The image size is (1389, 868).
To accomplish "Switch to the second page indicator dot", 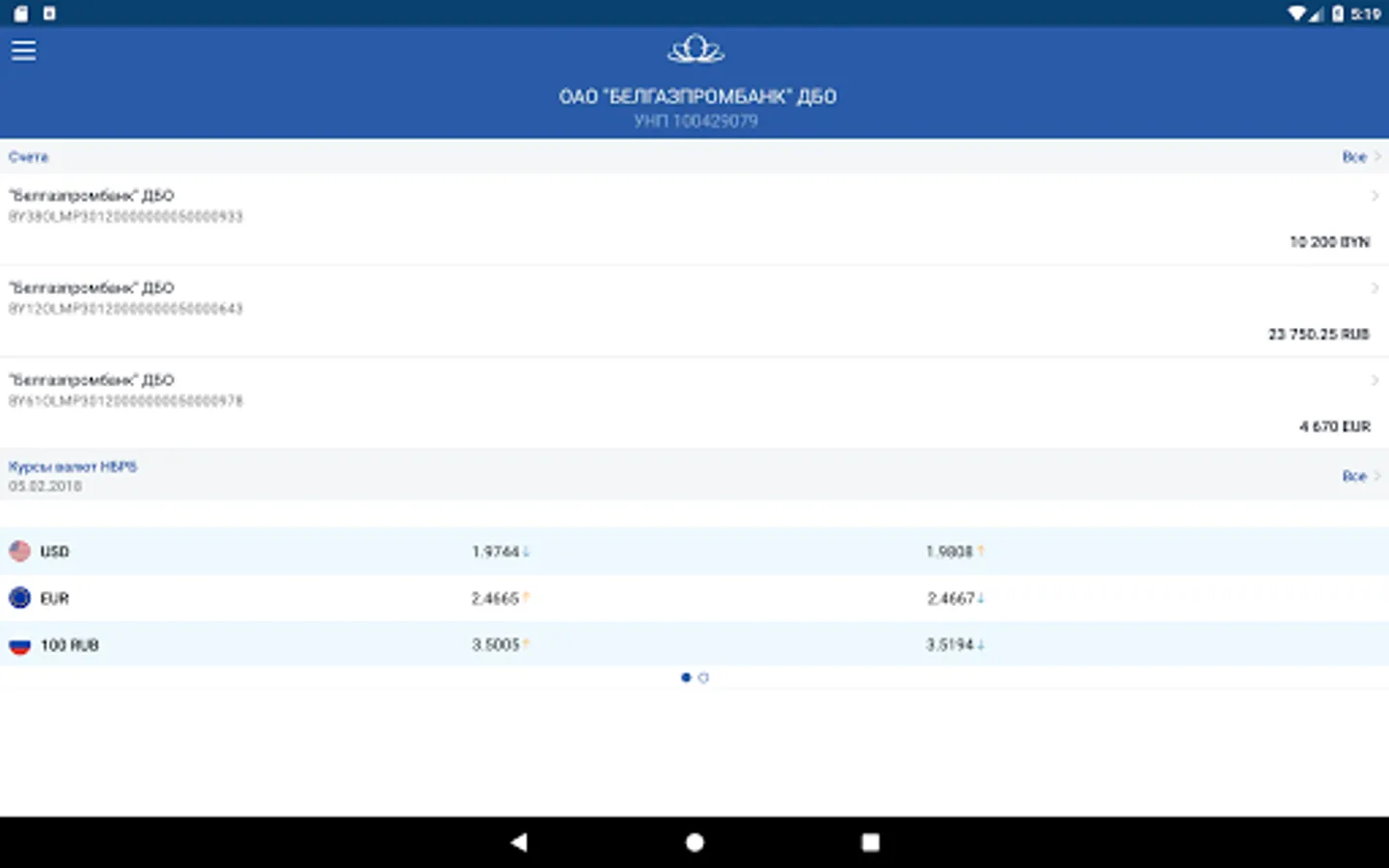I will [703, 678].
